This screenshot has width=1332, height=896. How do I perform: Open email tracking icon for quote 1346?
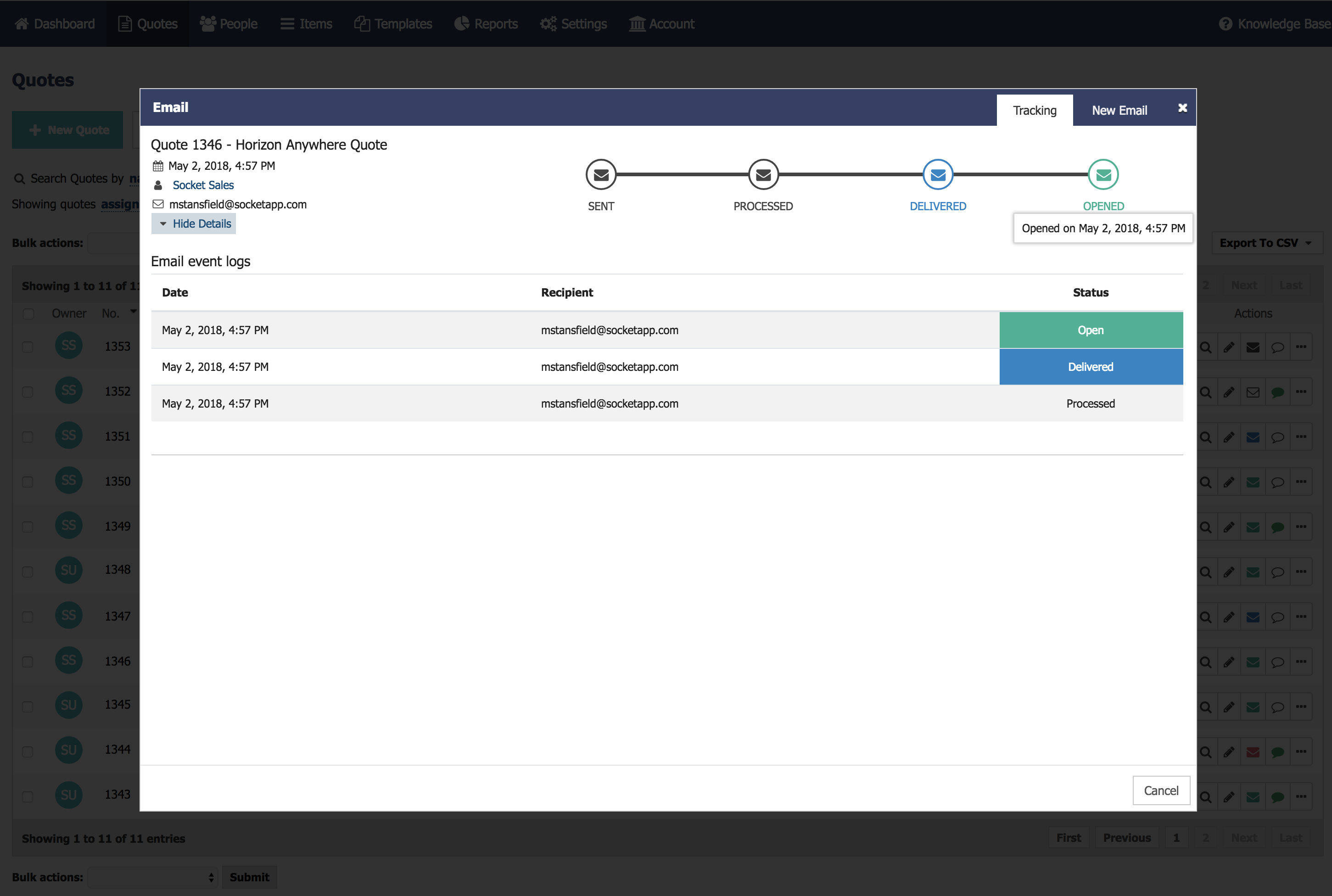pos(1253,662)
